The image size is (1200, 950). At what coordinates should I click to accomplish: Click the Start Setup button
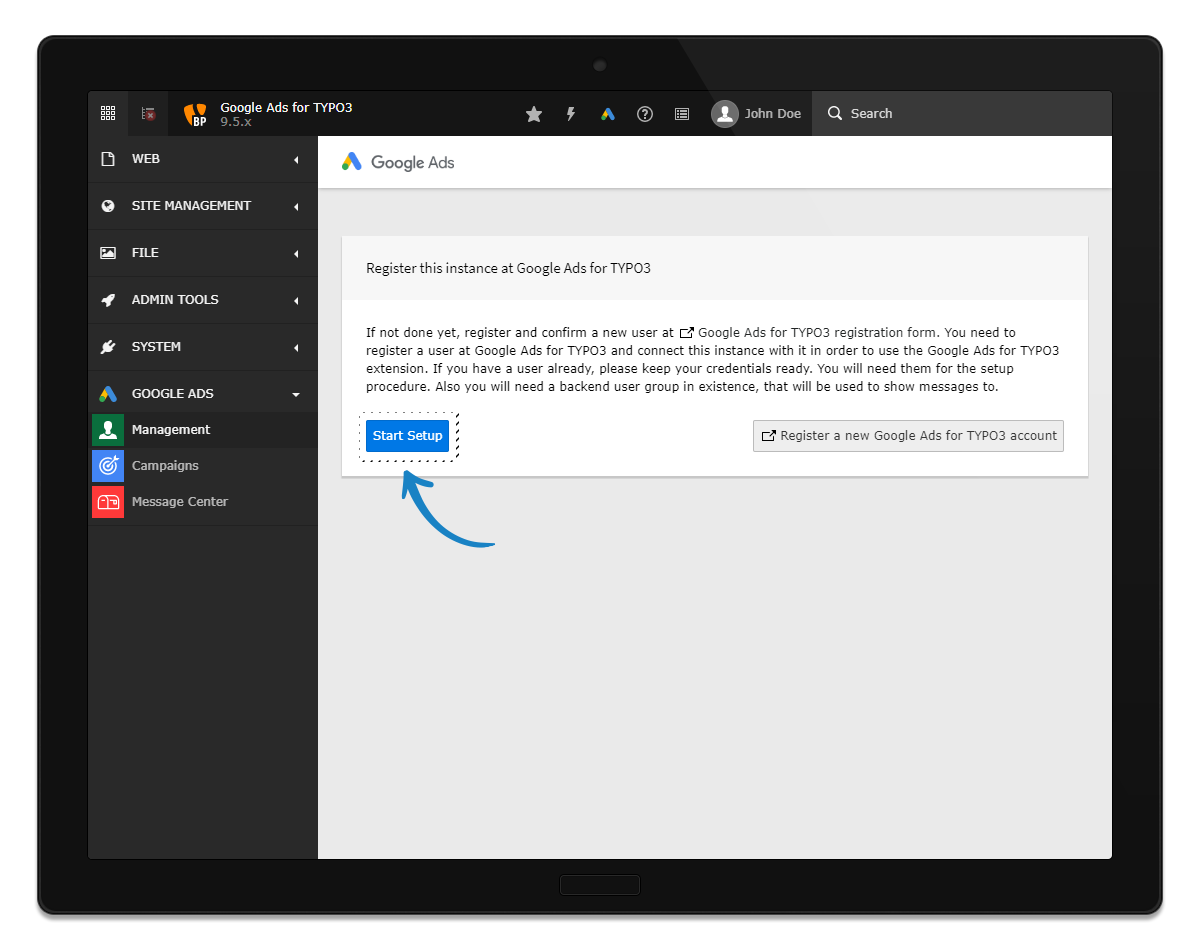point(407,436)
